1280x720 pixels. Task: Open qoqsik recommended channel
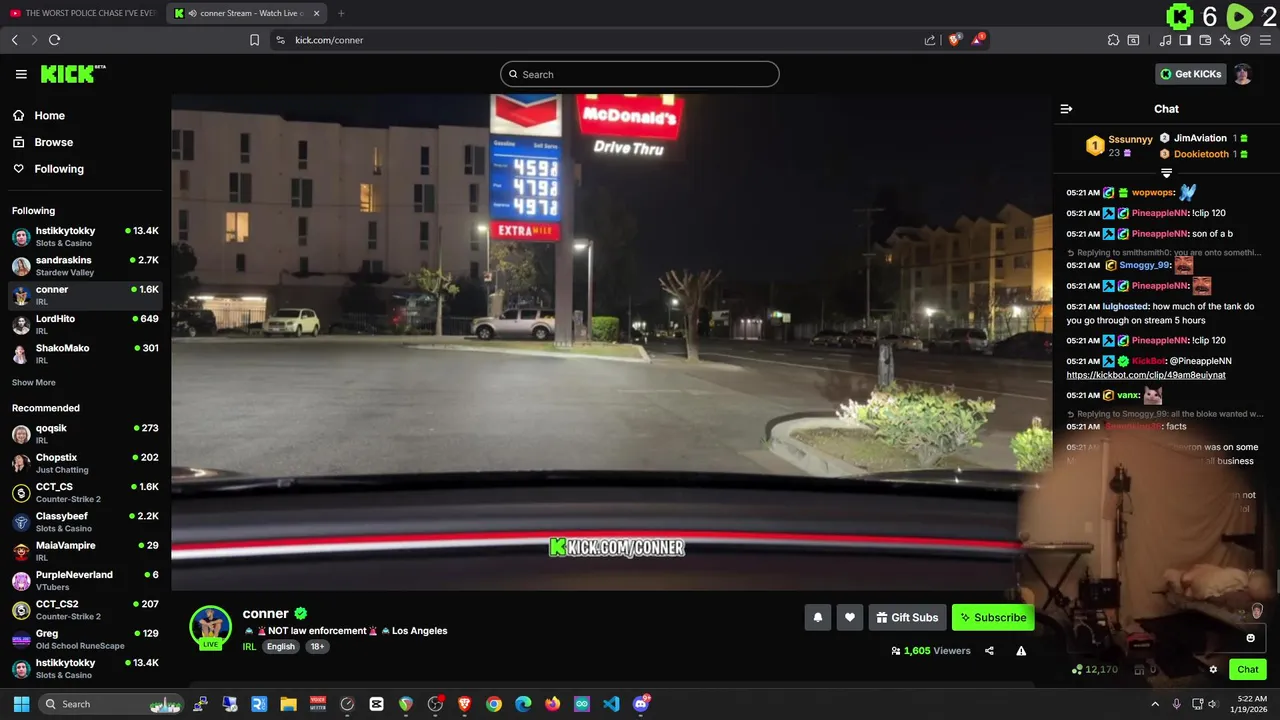(85, 434)
